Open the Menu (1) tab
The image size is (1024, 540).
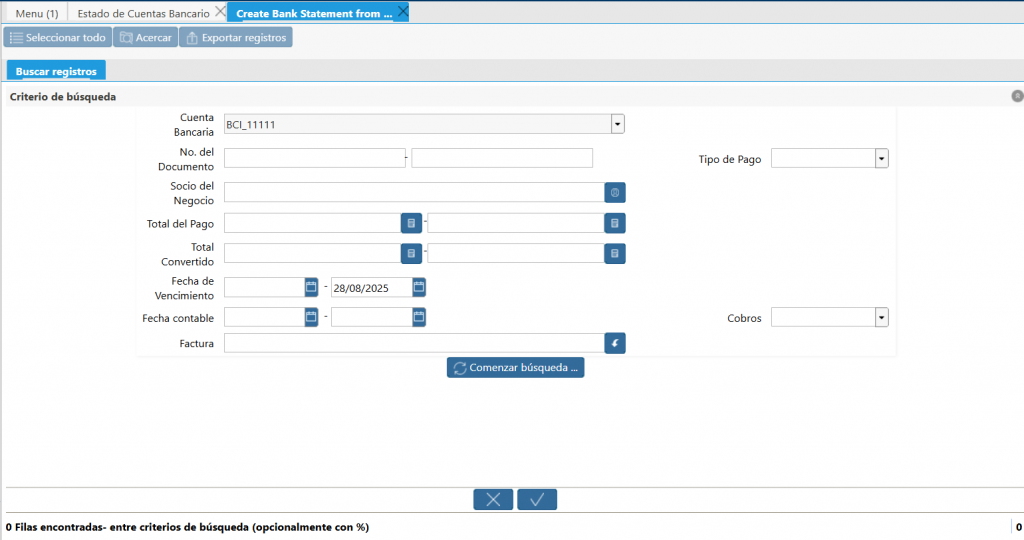click(x=36, y=13)
